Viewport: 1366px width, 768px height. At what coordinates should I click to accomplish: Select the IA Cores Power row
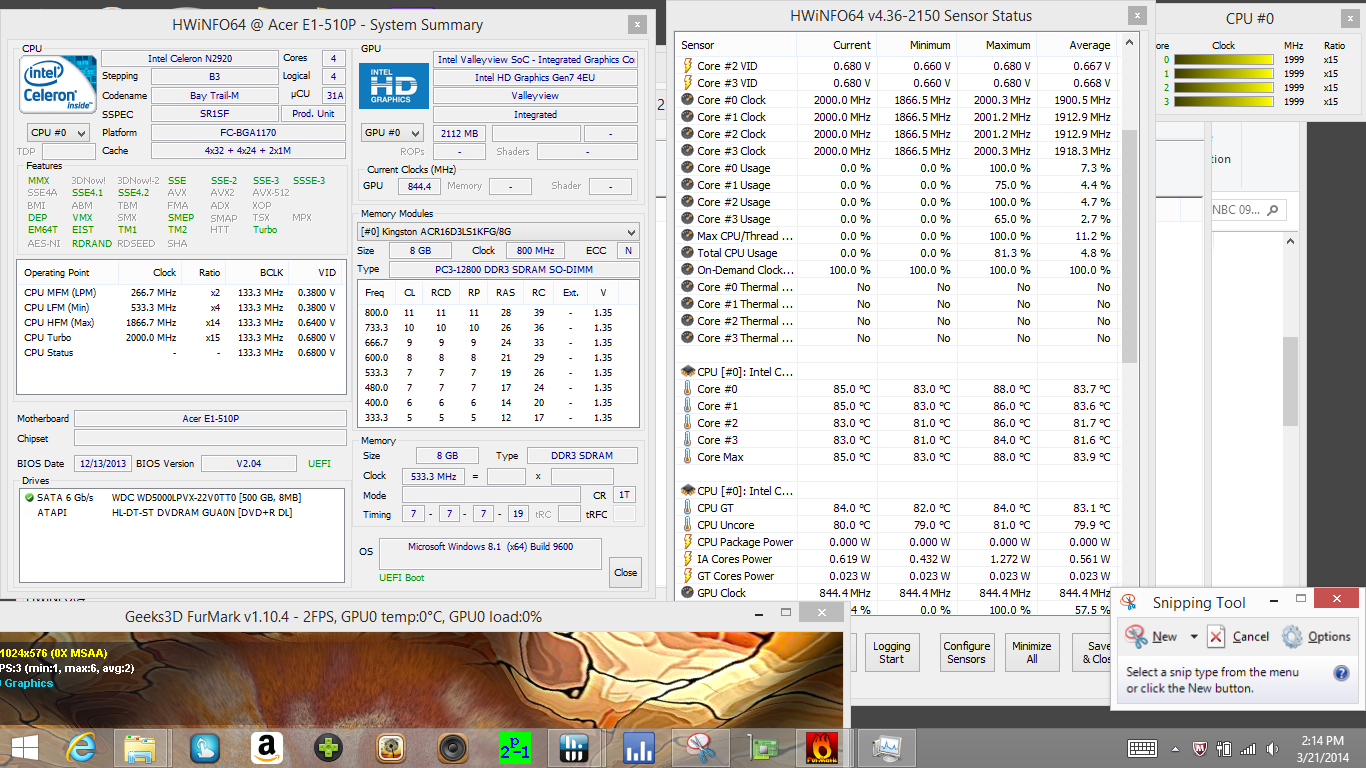click(897, 559)
